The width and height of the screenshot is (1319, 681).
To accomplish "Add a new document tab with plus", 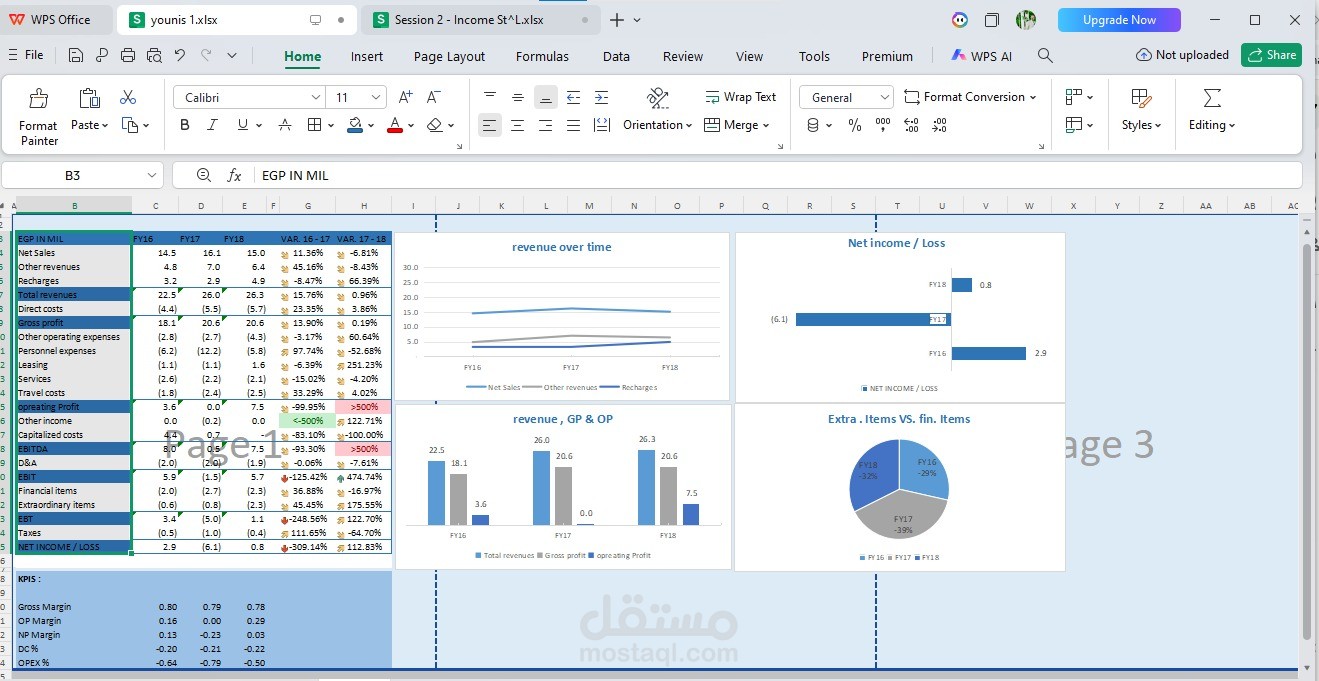I will click(616, 20).
